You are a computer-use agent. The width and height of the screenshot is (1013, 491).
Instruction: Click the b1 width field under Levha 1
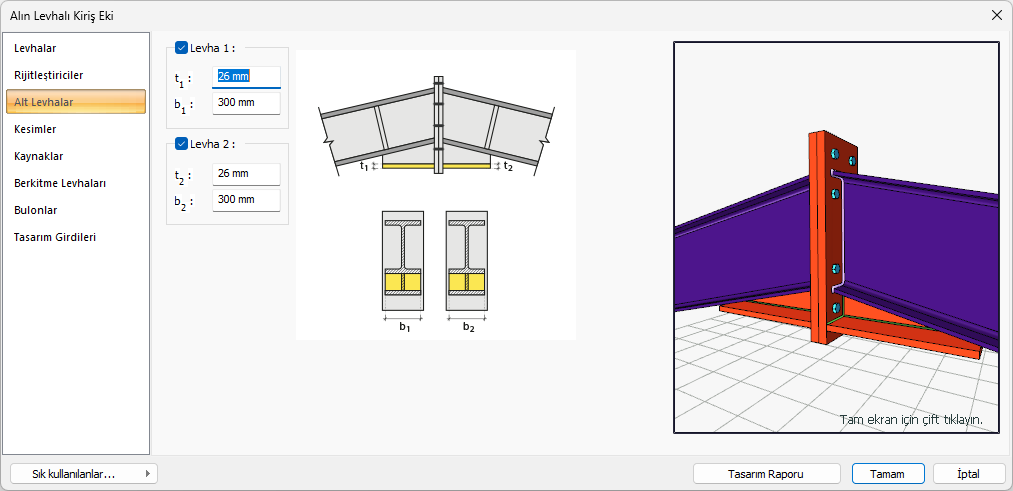pos(246,103)
